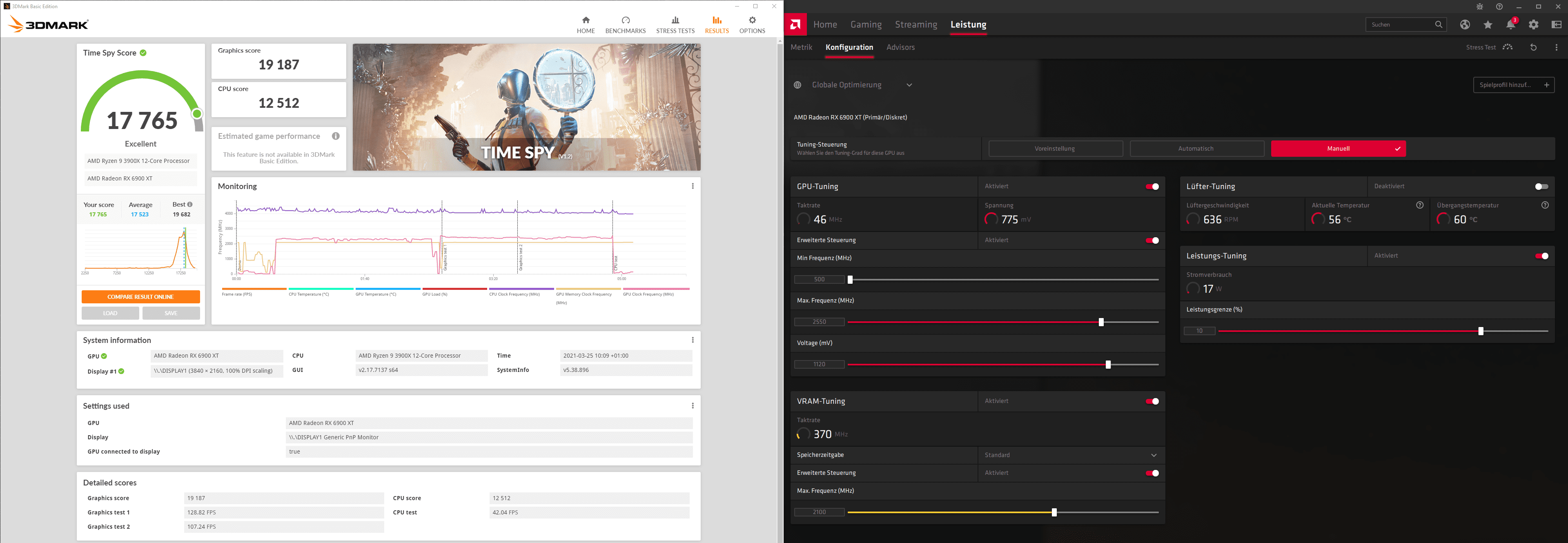Expand the Globale Optimierung dropdown
1568x543 pixels.
(x=909, y=85)
